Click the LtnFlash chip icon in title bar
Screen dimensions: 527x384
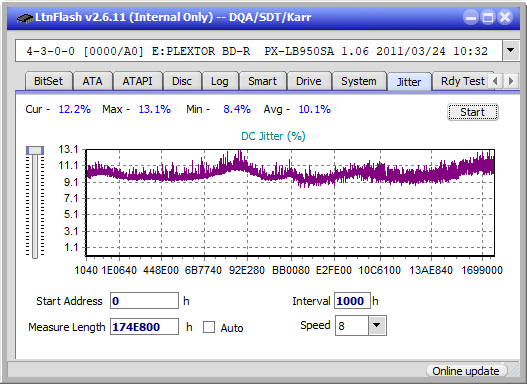(x=25, y=17)
